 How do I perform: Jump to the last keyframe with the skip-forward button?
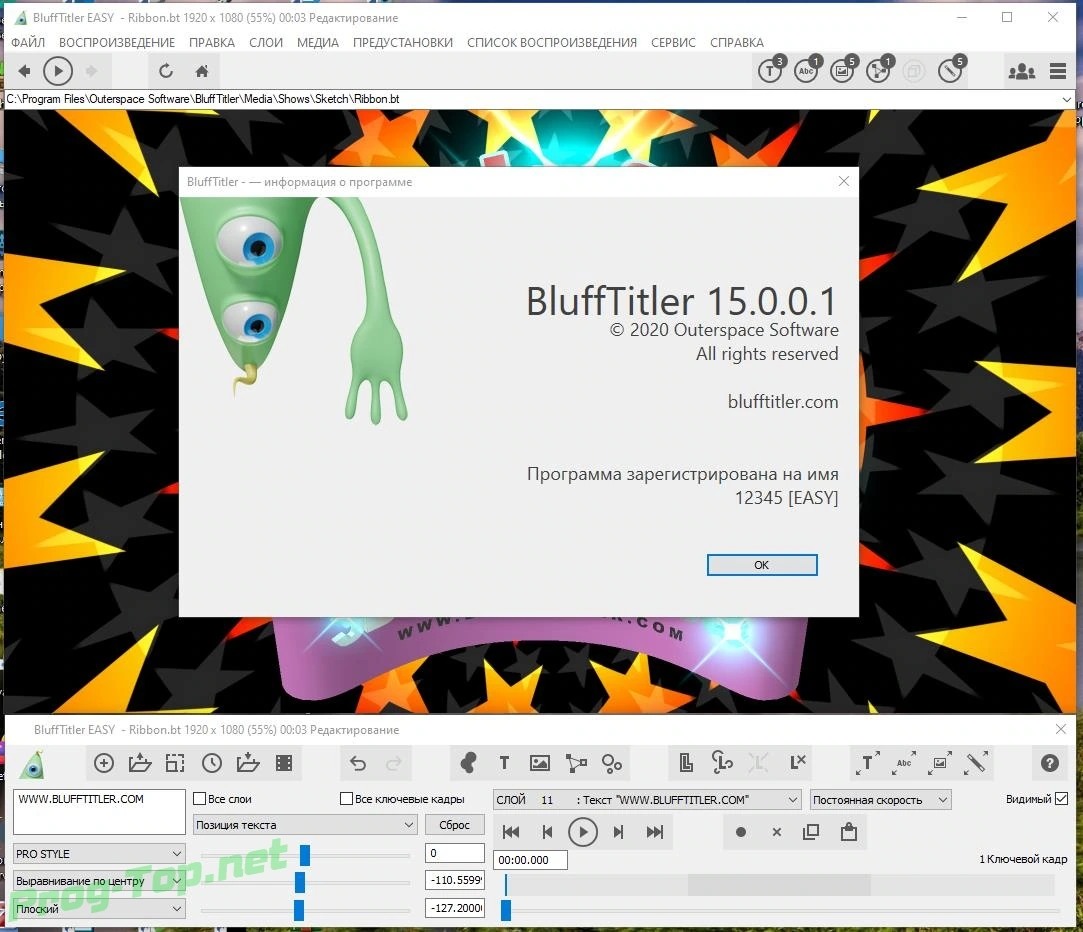pos(655,832)
